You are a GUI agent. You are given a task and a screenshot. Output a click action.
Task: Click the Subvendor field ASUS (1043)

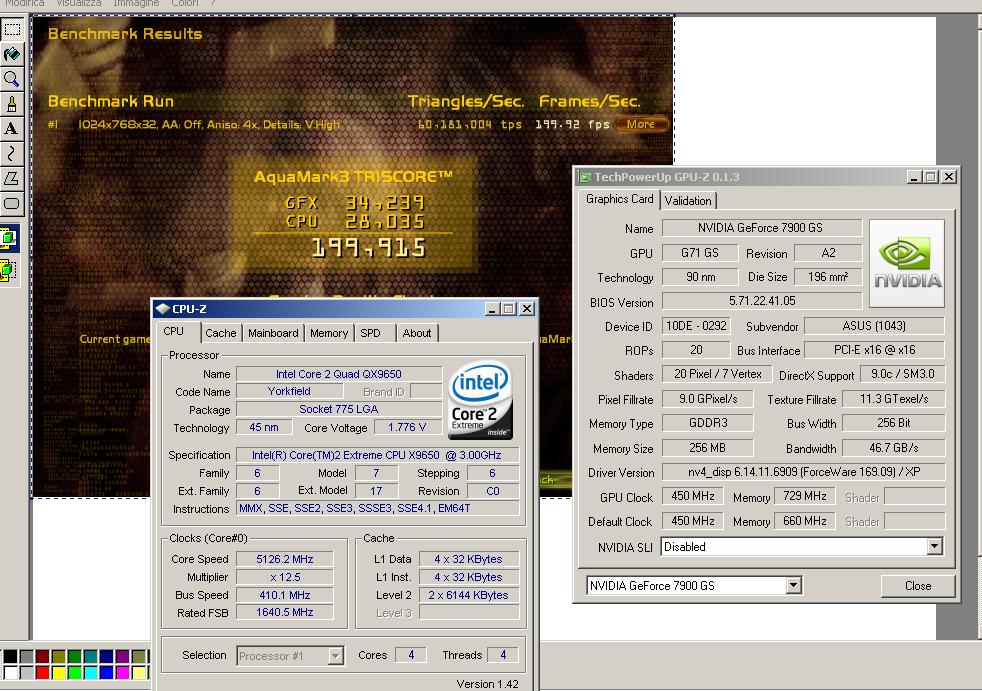coord(874,326)
